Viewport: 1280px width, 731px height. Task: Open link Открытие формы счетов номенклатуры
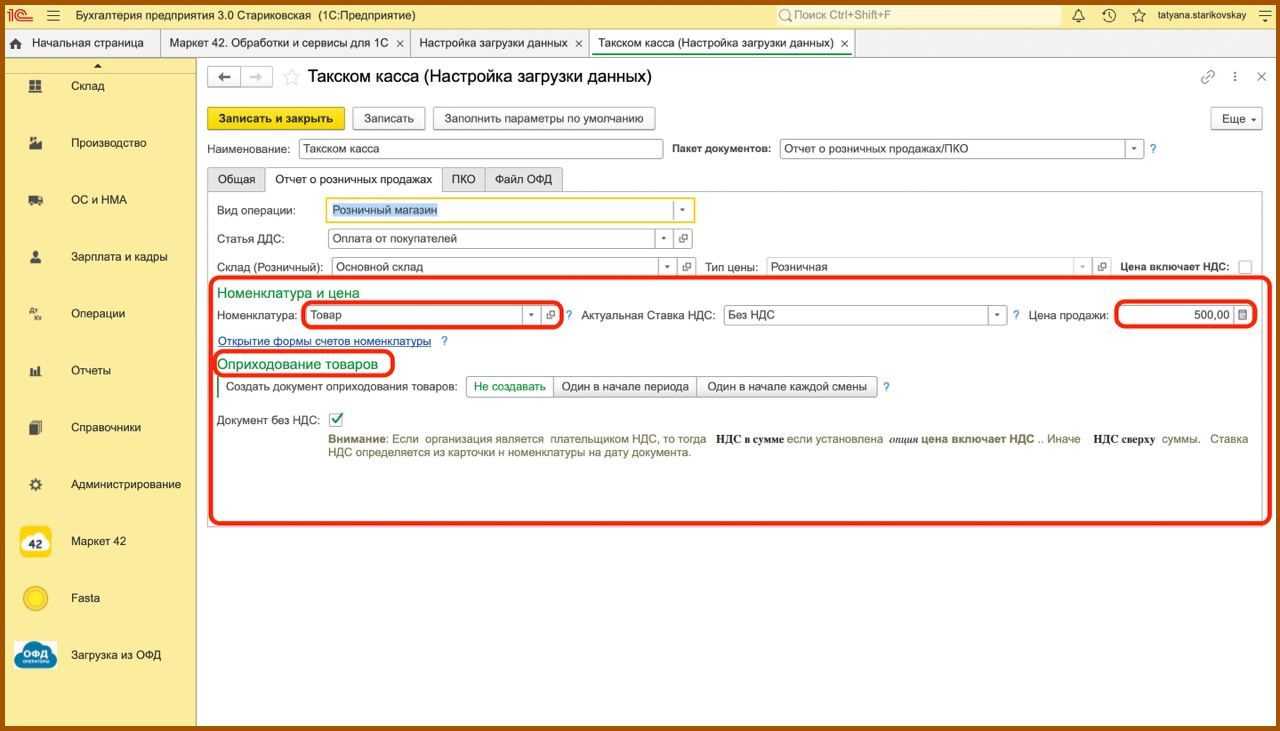click(x=324, y=341)
